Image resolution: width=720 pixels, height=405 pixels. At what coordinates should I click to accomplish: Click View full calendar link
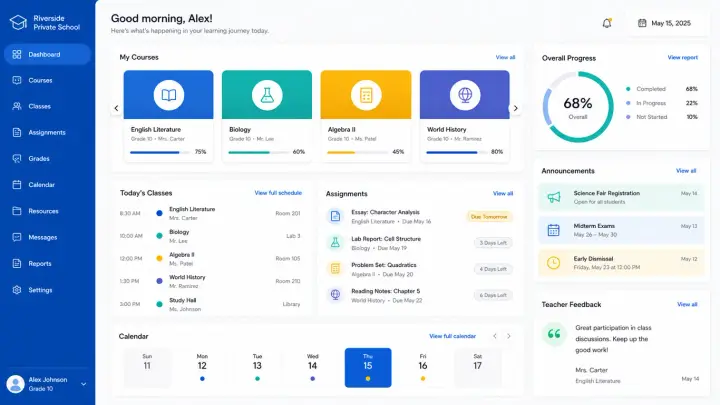[452, 336]
